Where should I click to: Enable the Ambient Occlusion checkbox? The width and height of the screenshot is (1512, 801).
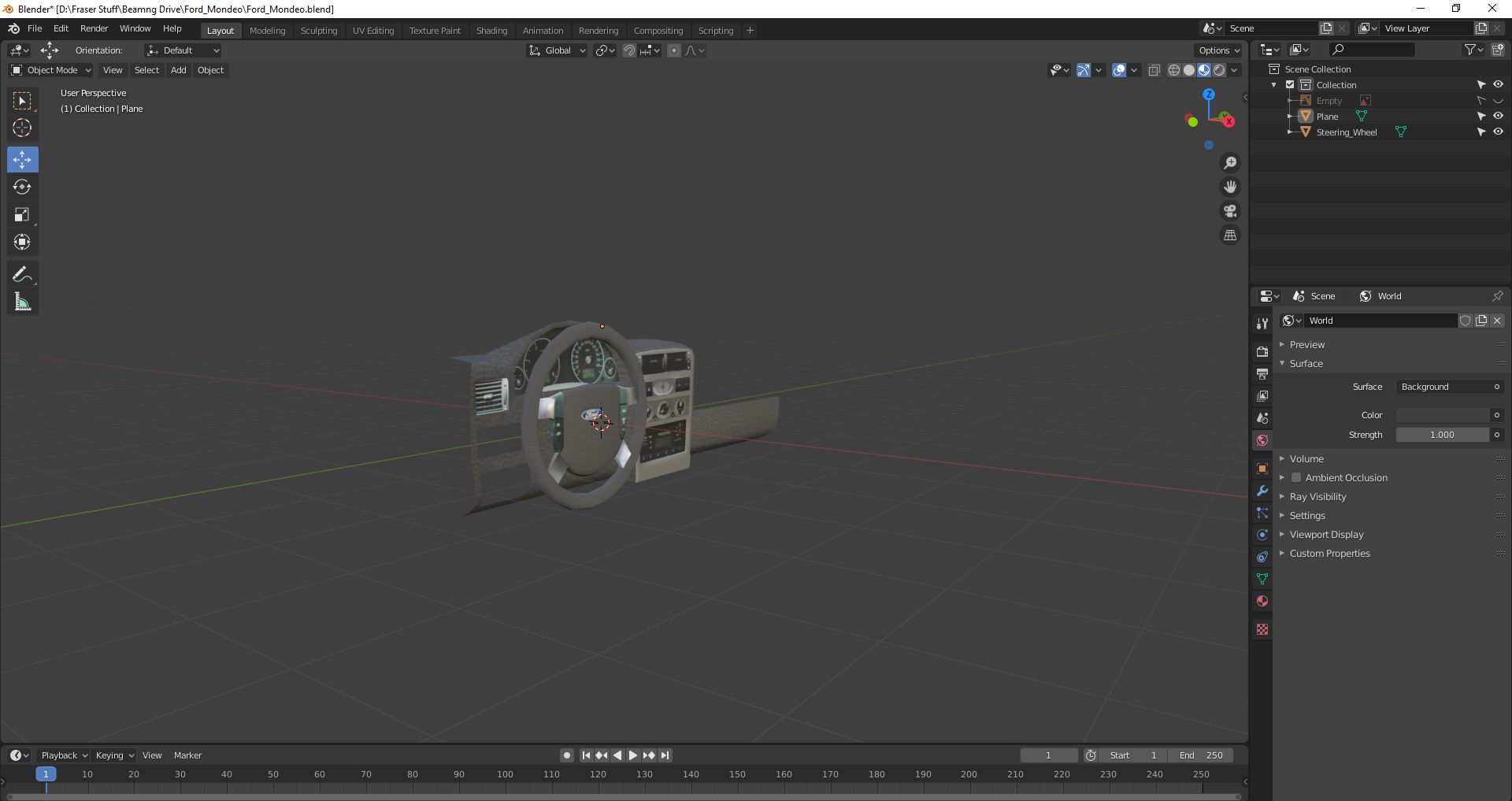[x=1296, y=478]
